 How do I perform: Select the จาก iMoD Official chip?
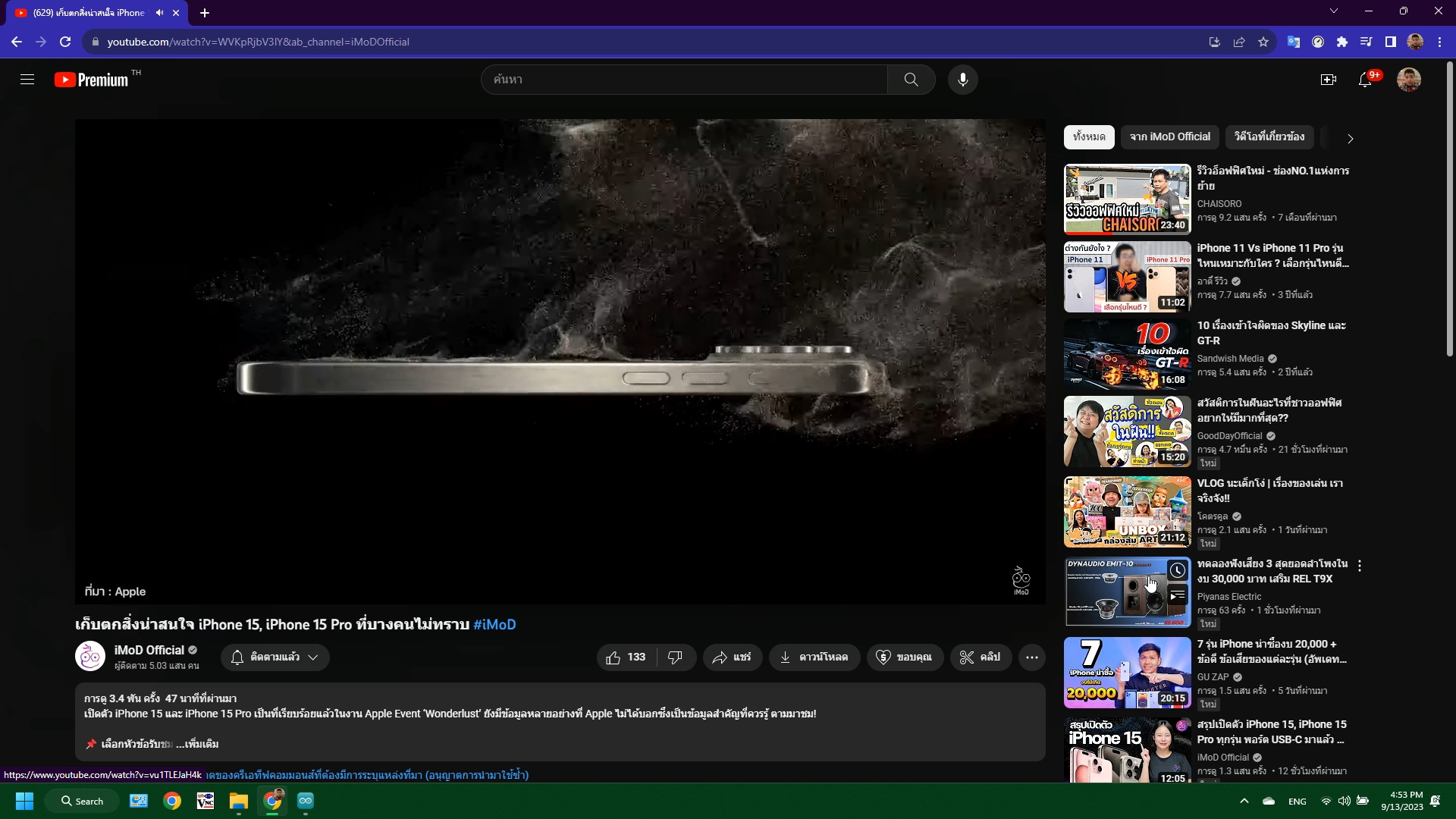click(1170, 136)
